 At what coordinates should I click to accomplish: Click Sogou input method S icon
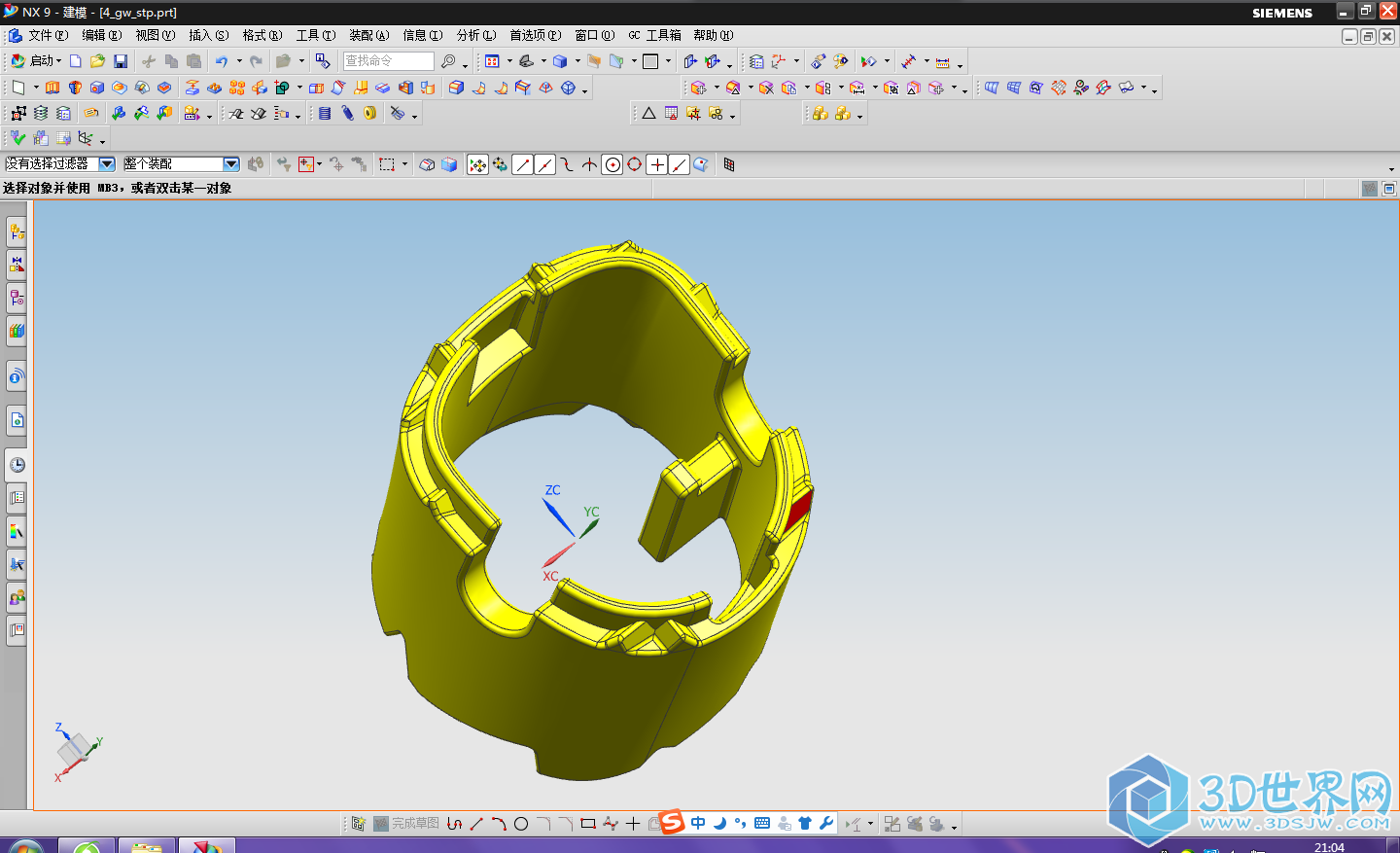point(672,822)
